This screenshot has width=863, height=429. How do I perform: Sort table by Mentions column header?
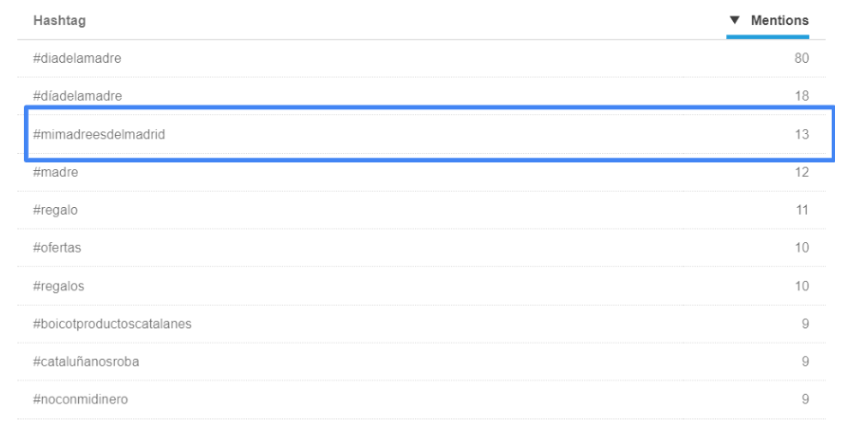click(x=779, y=20)
